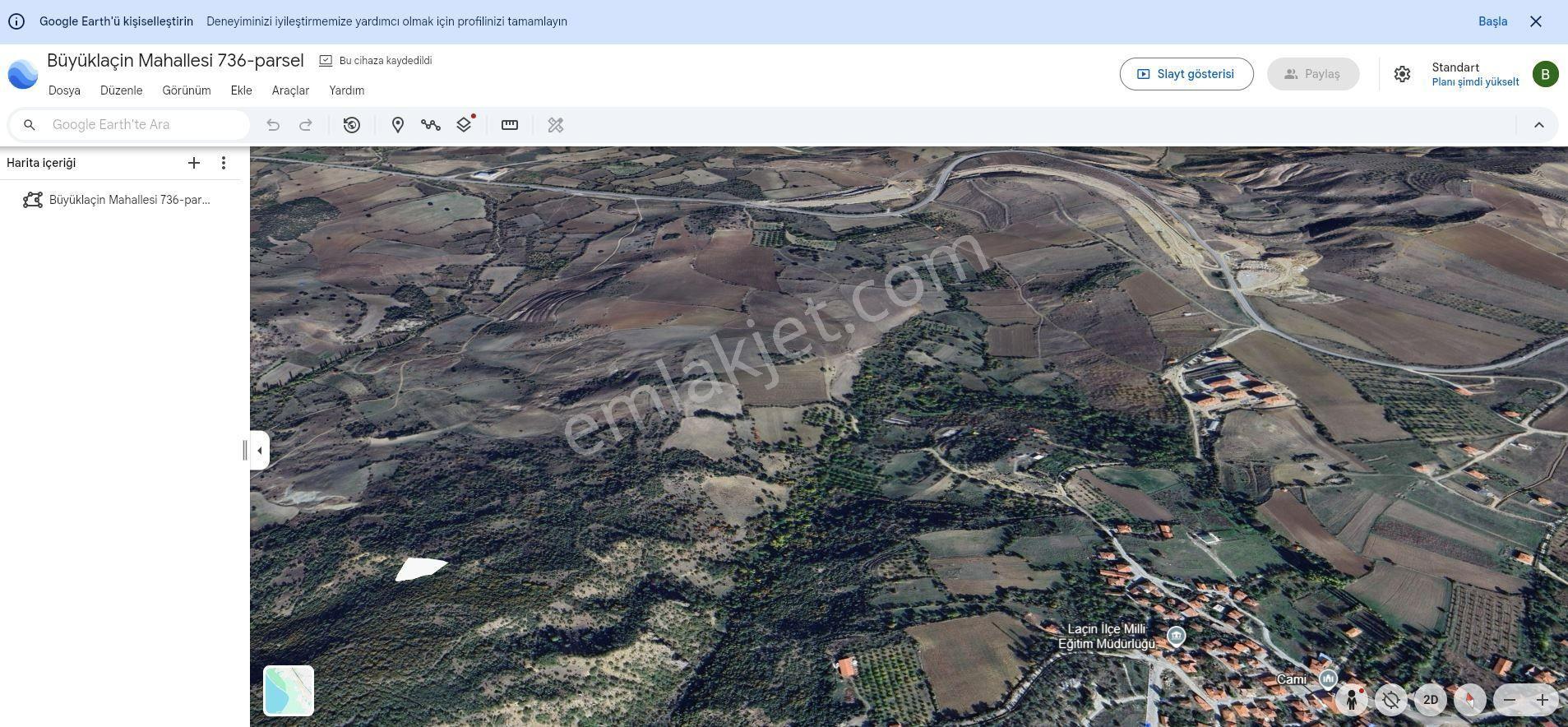Click the Laçin İlçe Milli Eğitim Müdürlüğü marker

[x=1177, y=636]
